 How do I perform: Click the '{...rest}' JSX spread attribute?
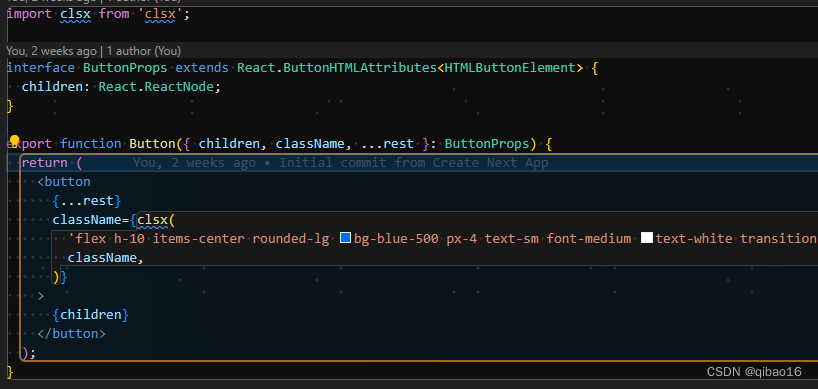click(87, 201)
